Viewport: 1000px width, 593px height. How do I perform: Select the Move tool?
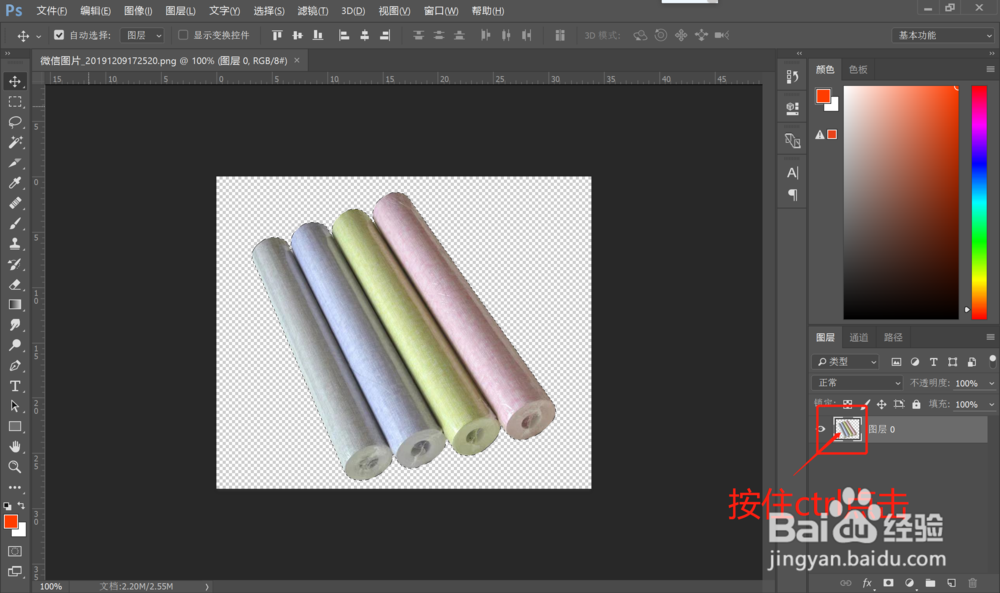coord(15,81)
